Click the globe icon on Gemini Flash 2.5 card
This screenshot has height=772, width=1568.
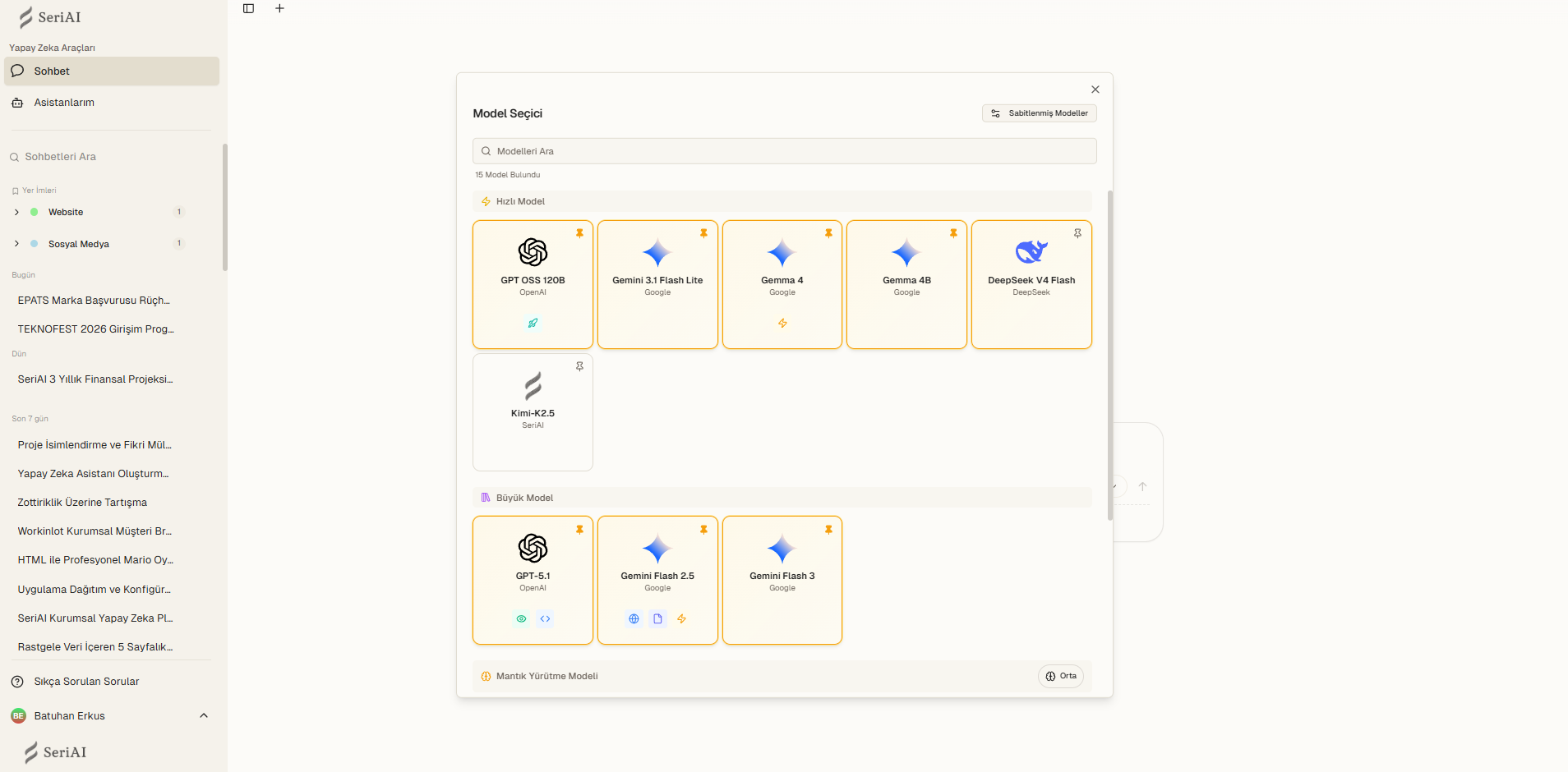pyautogui.click(x=634, y=618)
